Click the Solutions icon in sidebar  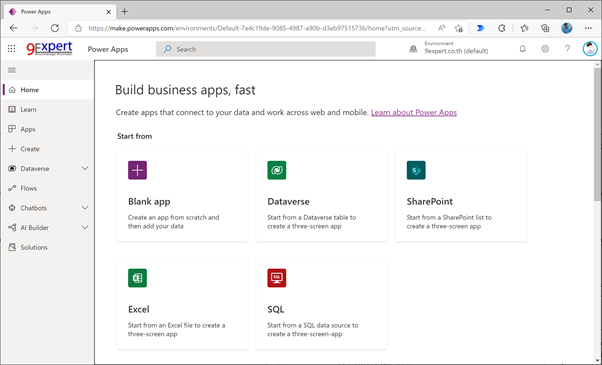click(12, 247)
